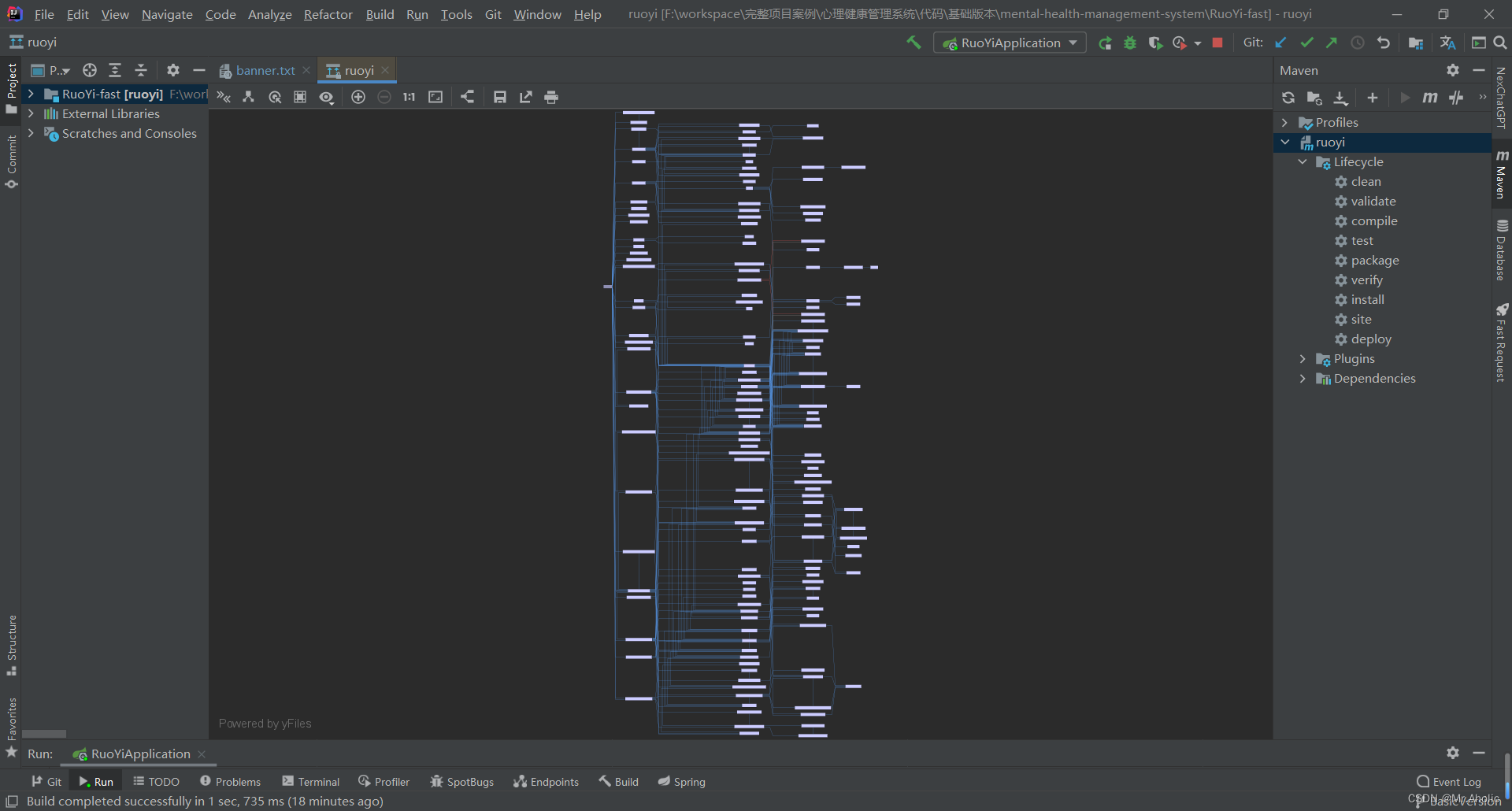Download Maven sources and documentation icon

(x=1340, y=98)
